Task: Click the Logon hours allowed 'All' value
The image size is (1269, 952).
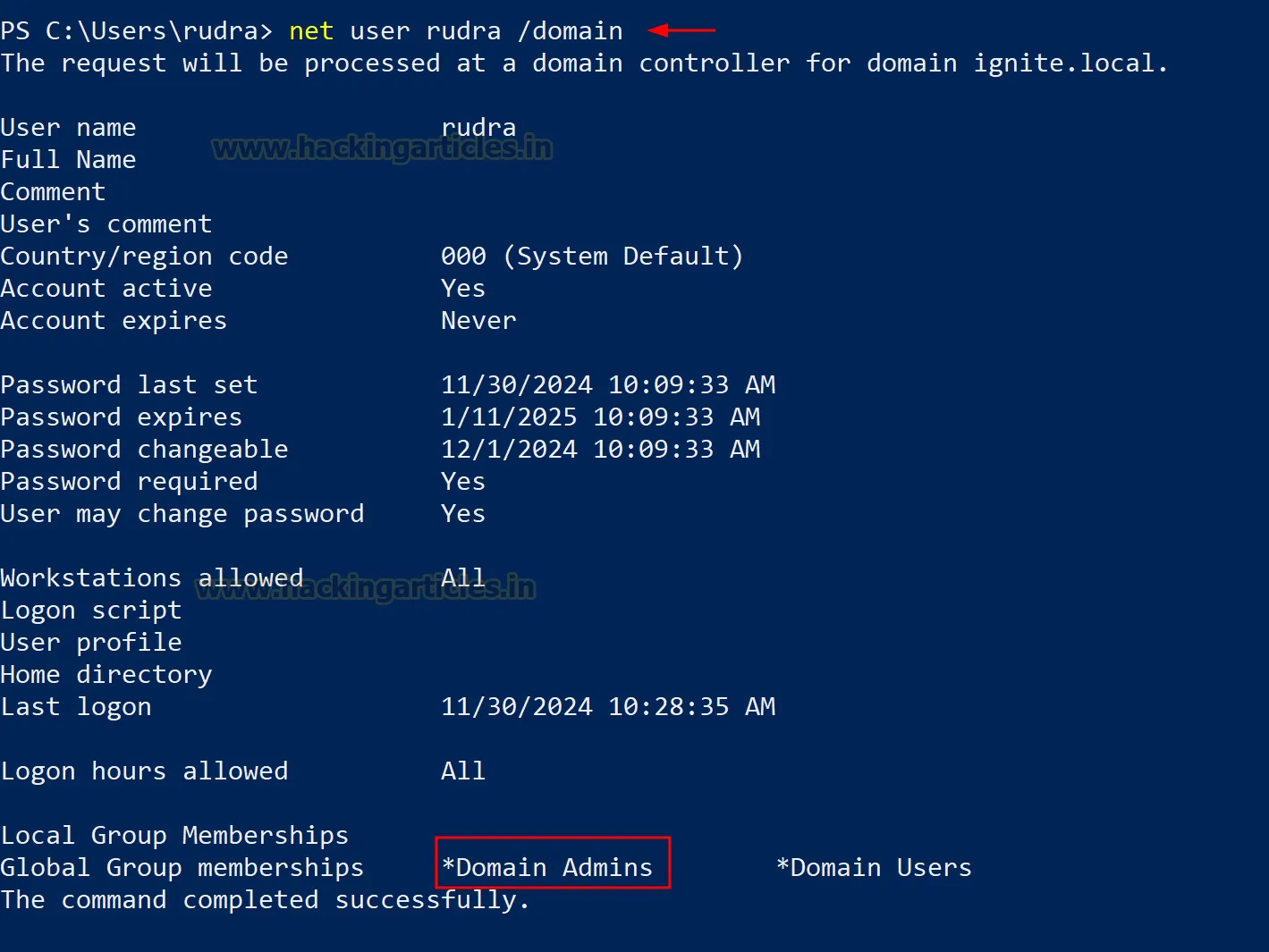Action: (463, 771)
